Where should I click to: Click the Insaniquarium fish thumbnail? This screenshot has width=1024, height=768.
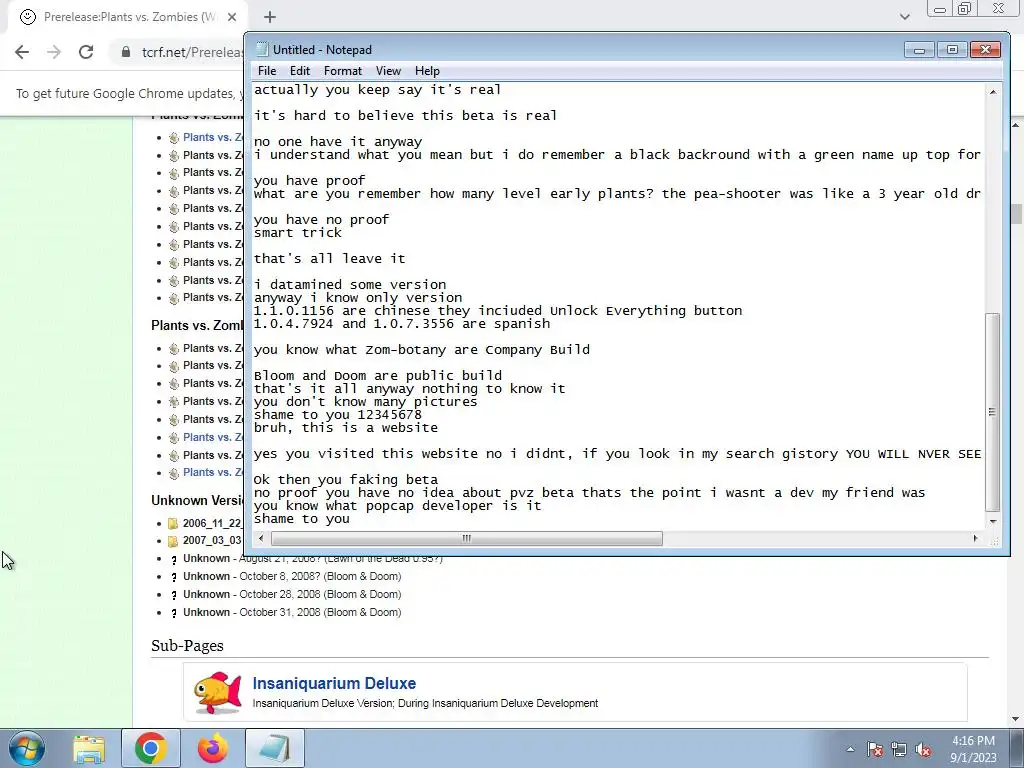point(217,692)
